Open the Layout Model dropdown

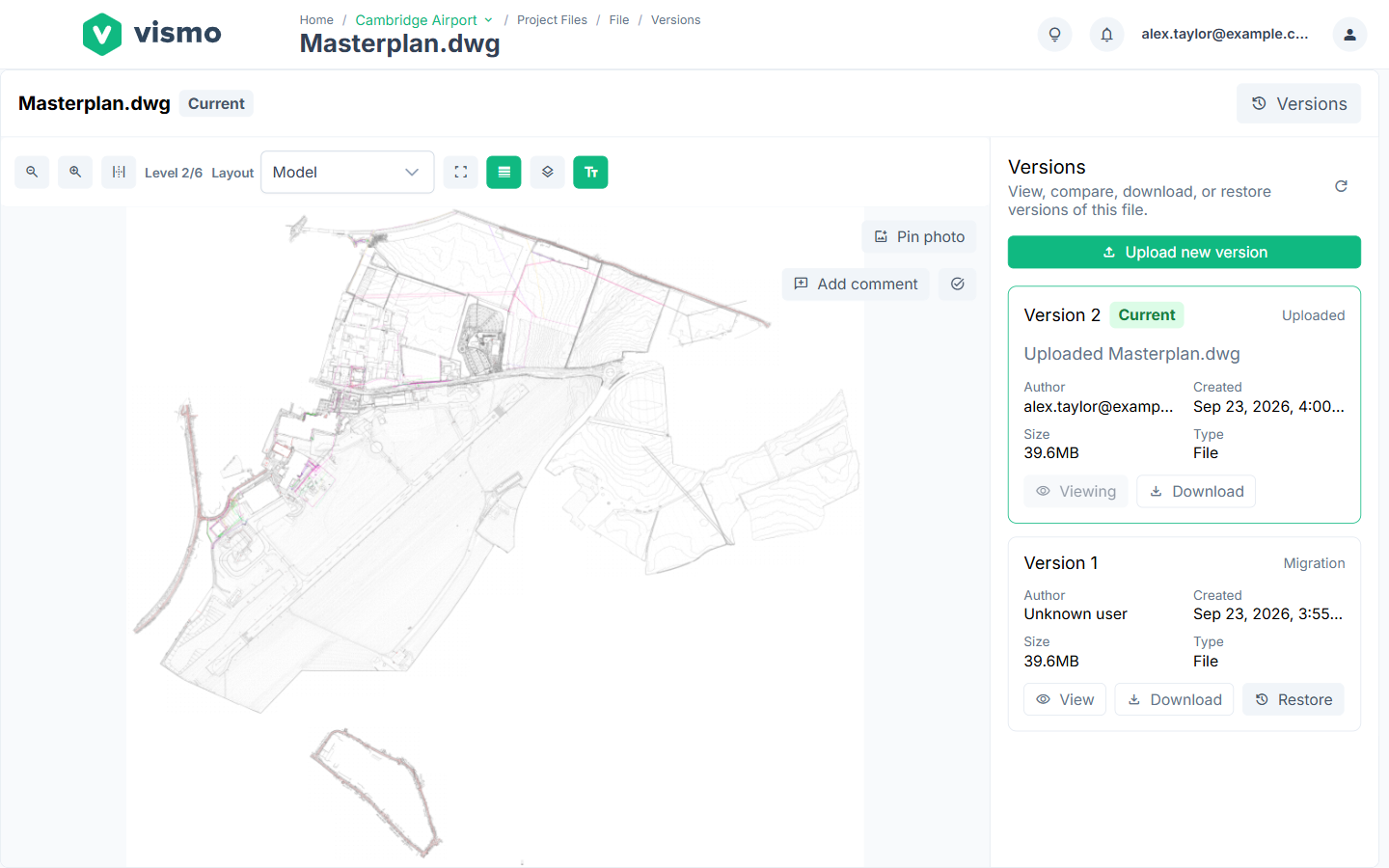point(347,172)
